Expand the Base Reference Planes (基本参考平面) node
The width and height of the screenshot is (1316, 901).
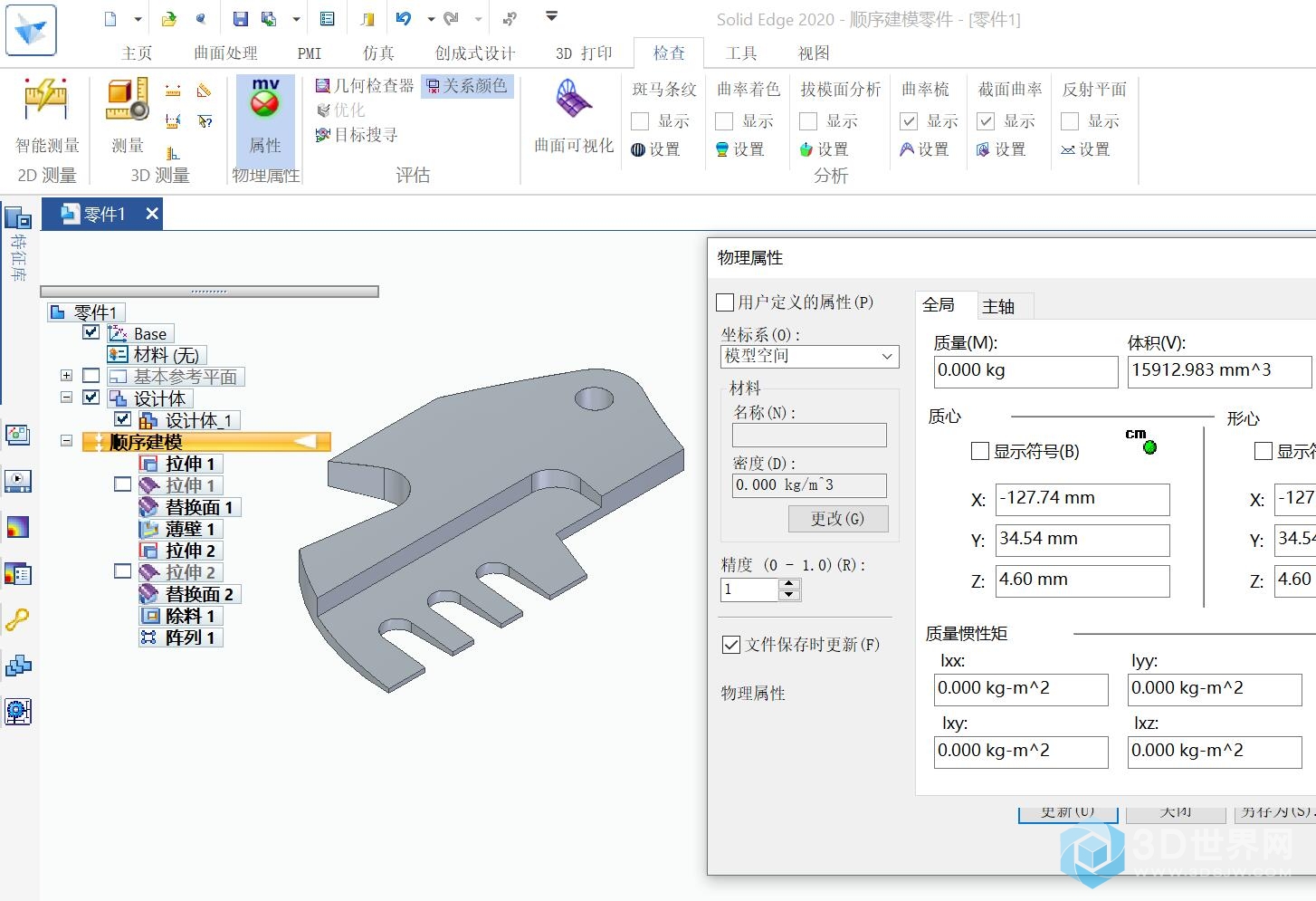tap(66, 375)
